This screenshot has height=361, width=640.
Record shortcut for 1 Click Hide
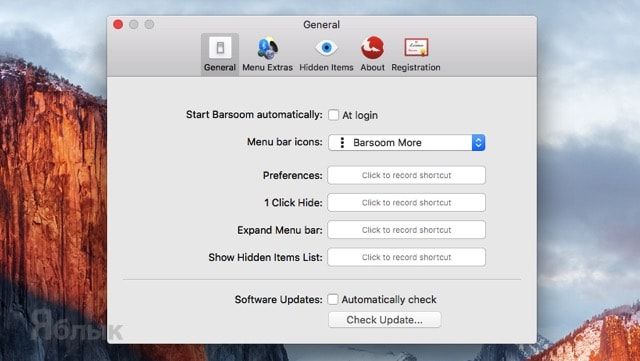point(407,203)
